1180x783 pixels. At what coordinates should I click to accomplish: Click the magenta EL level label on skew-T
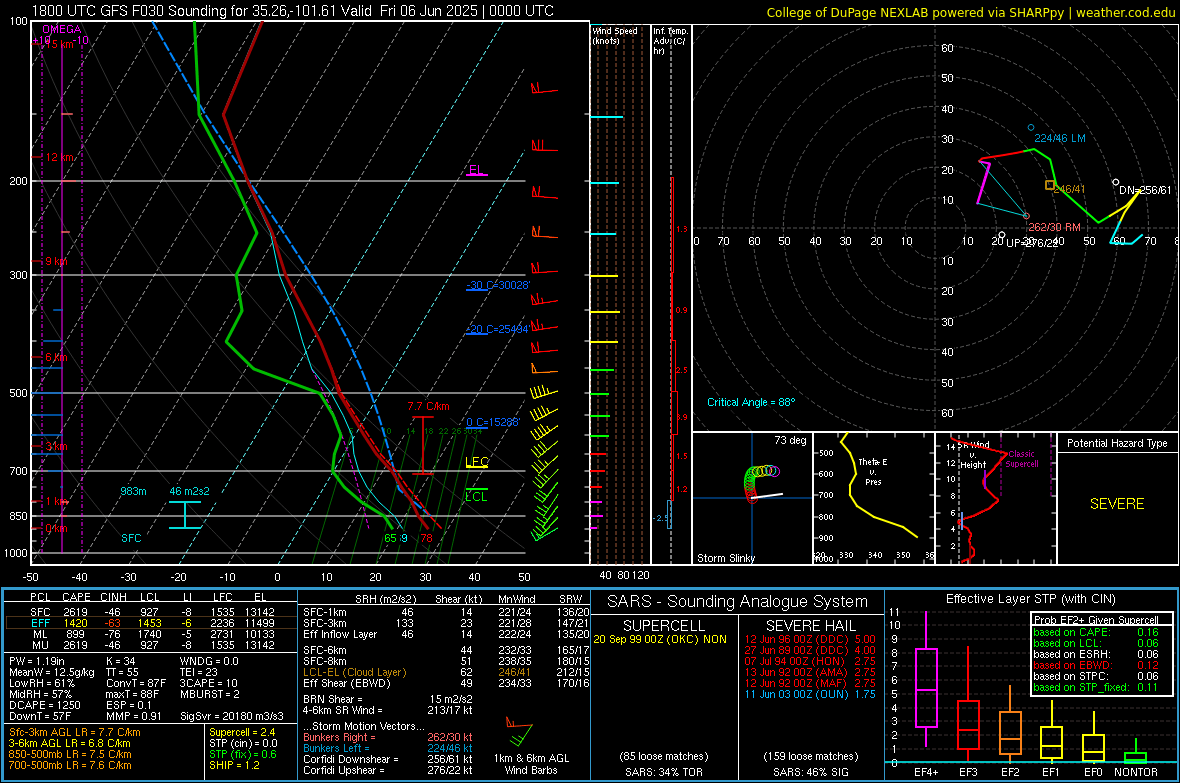(x=476, y=169)
